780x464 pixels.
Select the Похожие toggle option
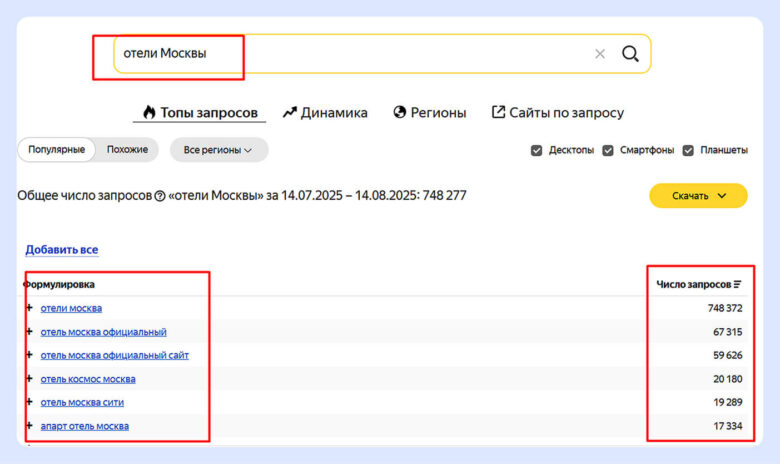[x=127, y=150]
